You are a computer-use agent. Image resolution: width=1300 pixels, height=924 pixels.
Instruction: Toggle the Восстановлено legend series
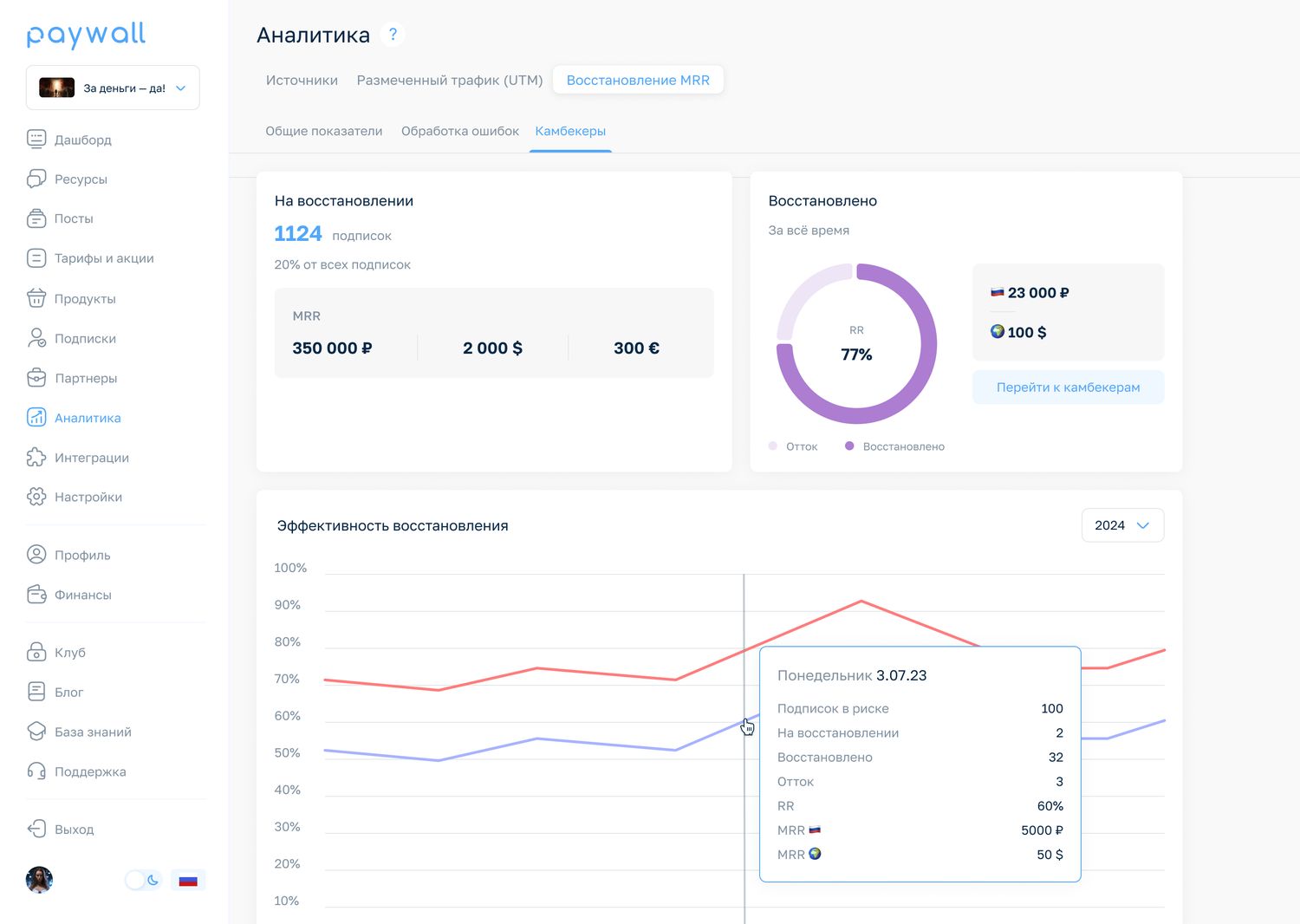(x=894, y=446)
